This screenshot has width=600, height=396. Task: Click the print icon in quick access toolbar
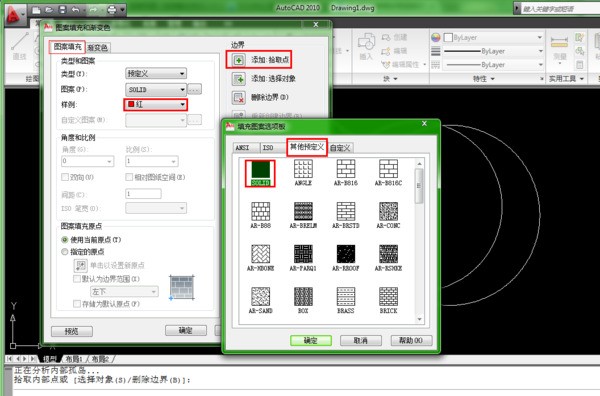pyautogui.click(x=112, y=10)
